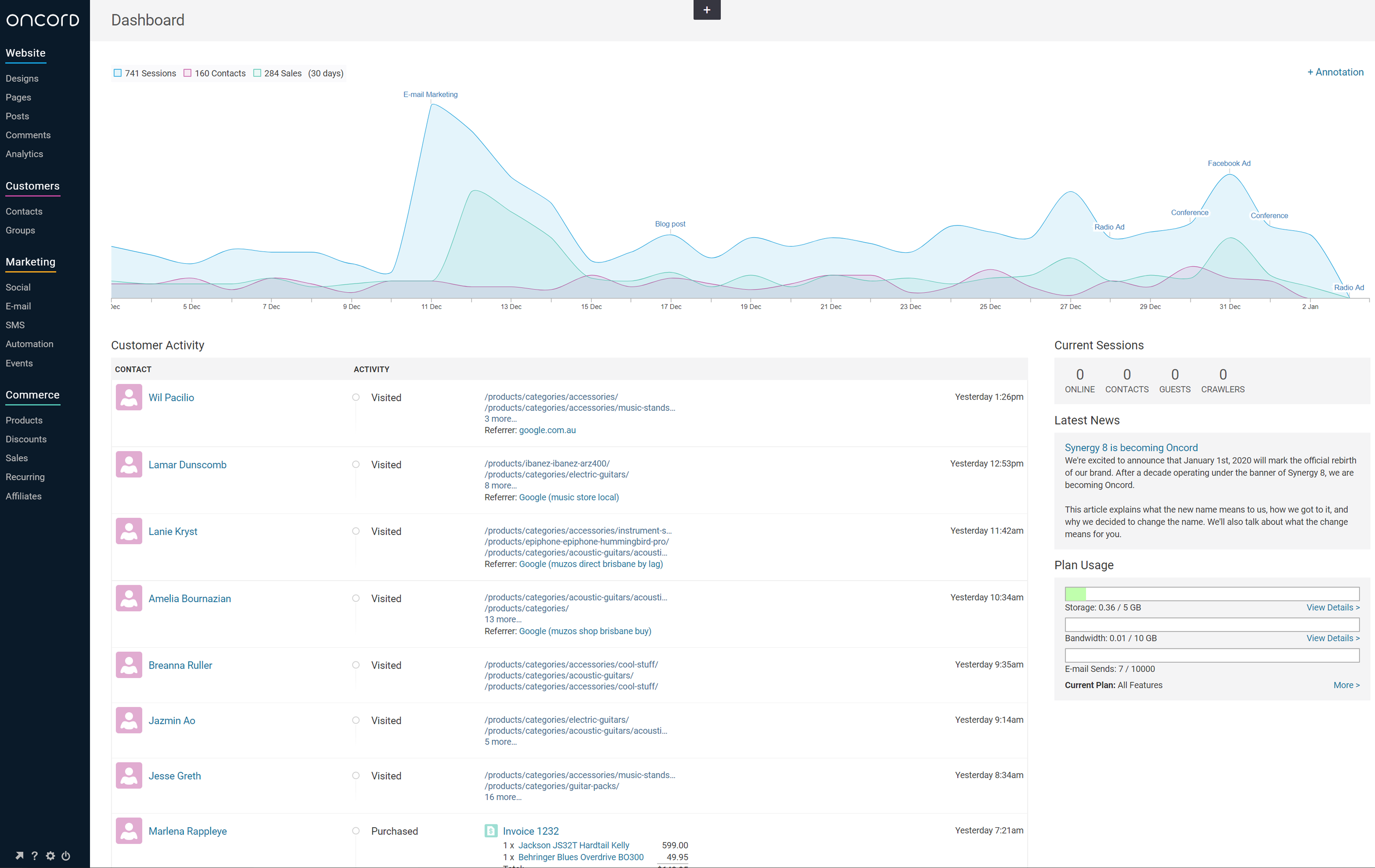Open Products under Commerce menu
Screen dimensions: 1375x868
(x=24, y=420)
